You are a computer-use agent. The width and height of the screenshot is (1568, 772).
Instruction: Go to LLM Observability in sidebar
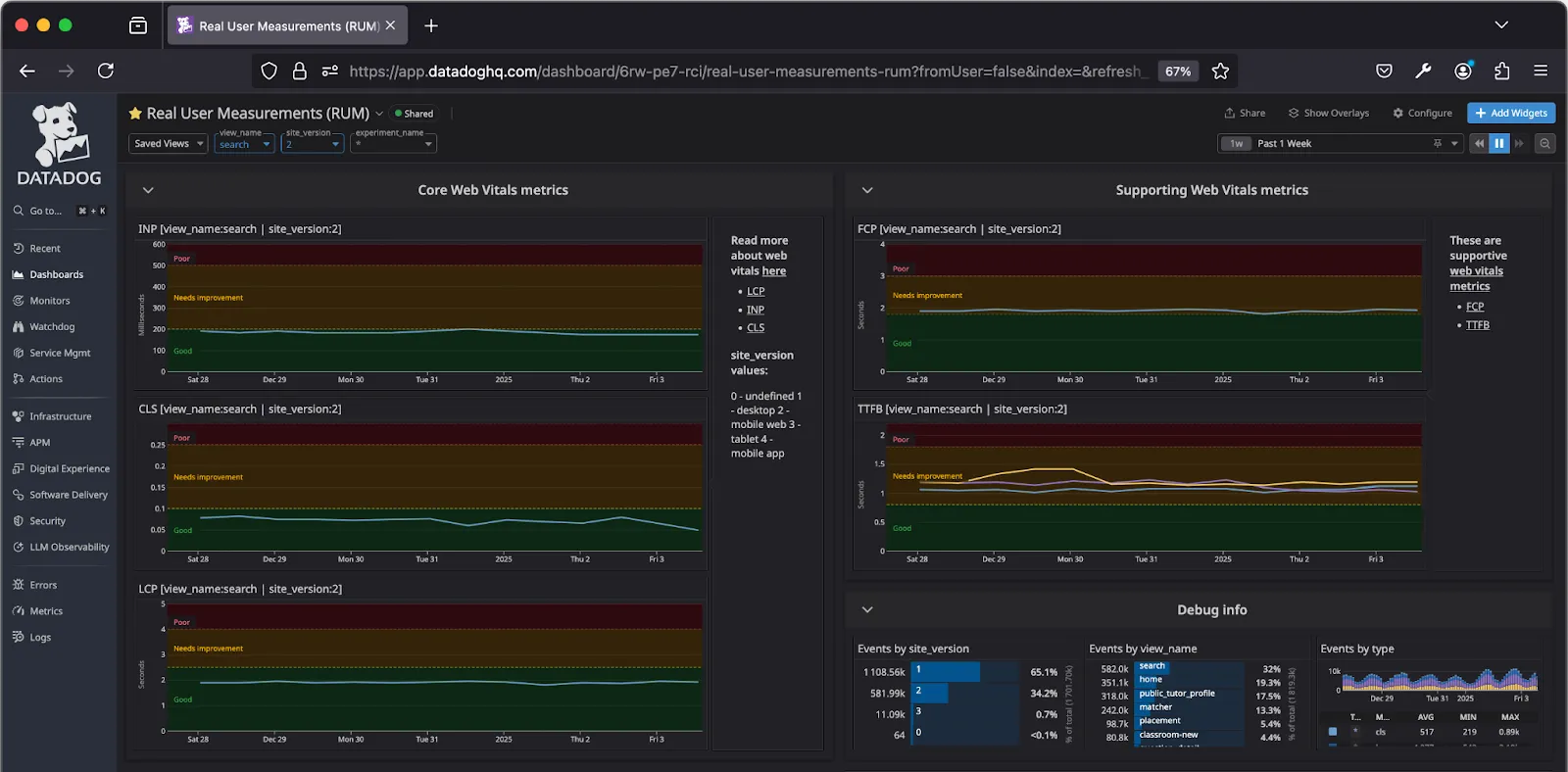tap(69, 547)
